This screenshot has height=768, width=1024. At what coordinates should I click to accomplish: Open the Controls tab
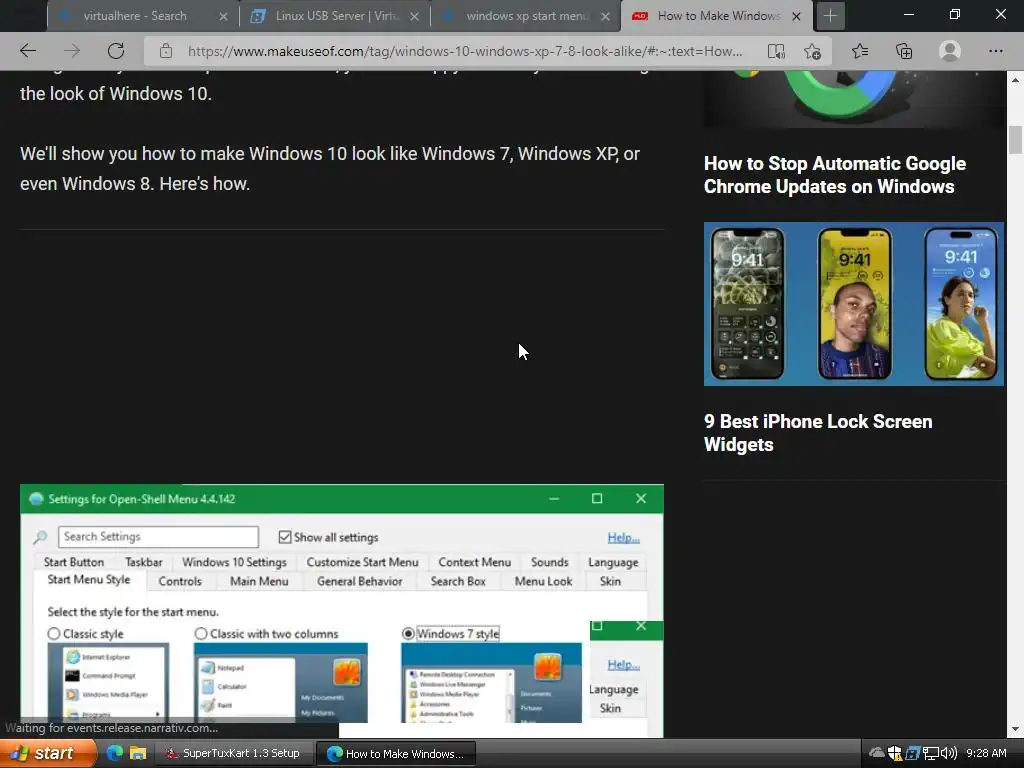(180, 581)
